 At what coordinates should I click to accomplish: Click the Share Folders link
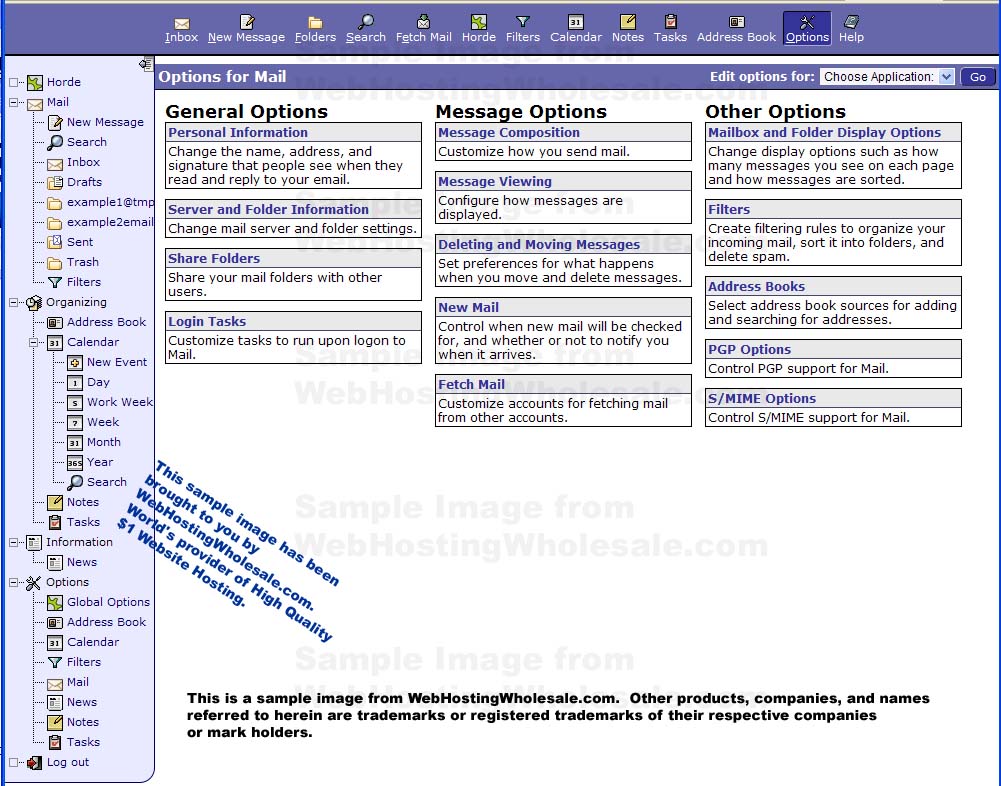(214, 259)
